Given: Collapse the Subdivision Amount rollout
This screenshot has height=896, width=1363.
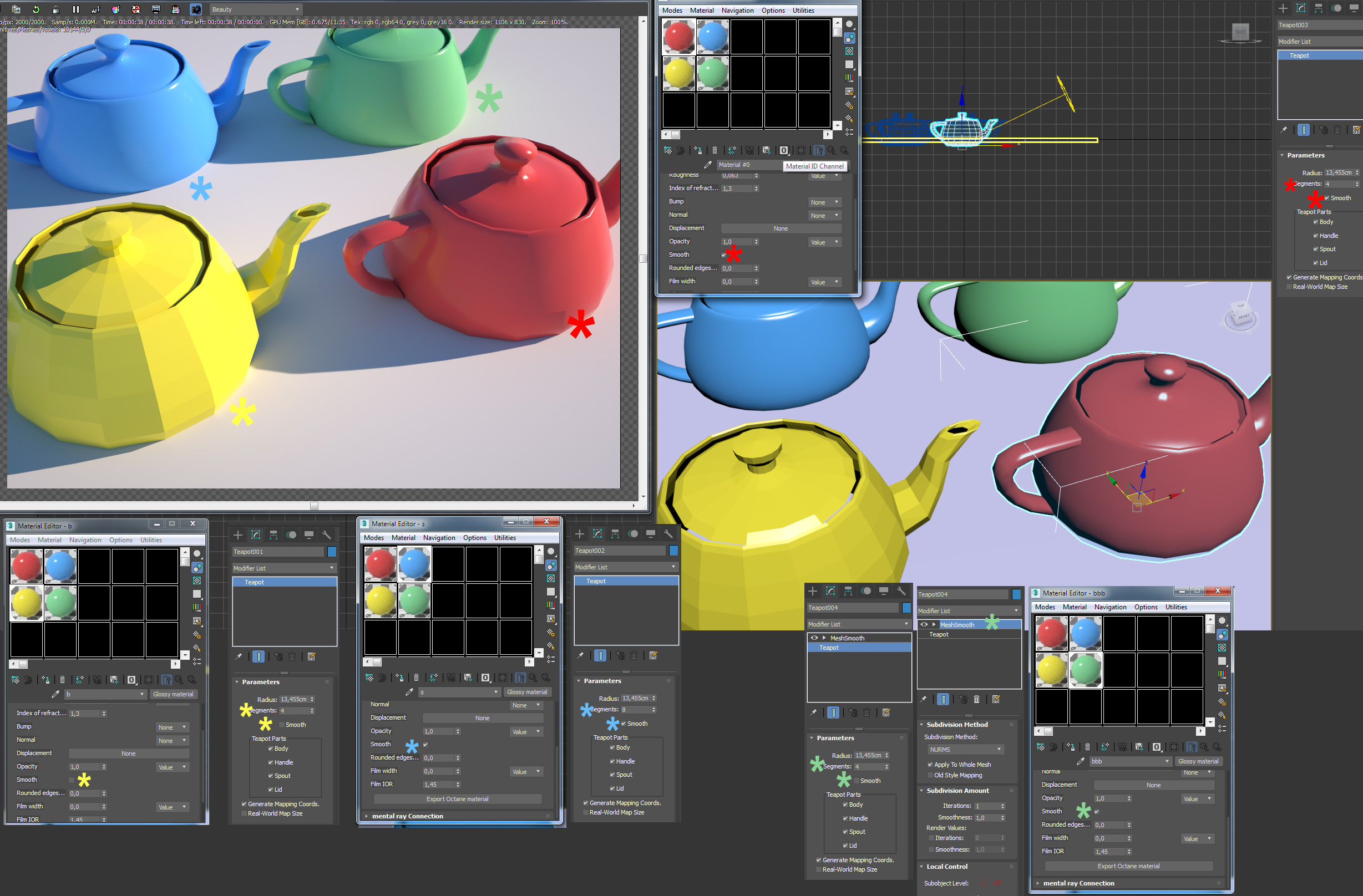Looking at the screenshot, I should point(957,791).
